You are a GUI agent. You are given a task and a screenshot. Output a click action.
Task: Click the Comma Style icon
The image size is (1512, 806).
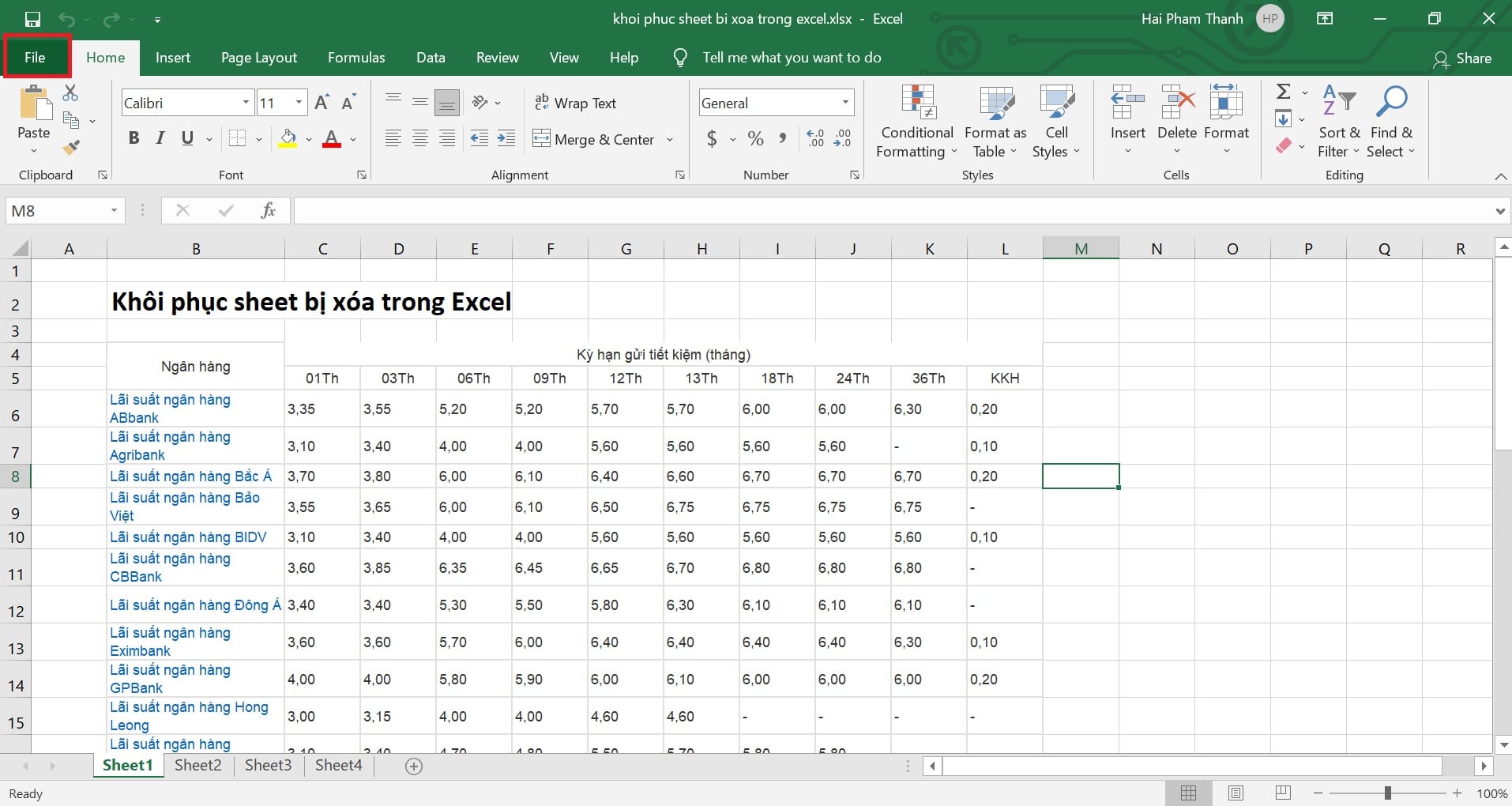782,139
